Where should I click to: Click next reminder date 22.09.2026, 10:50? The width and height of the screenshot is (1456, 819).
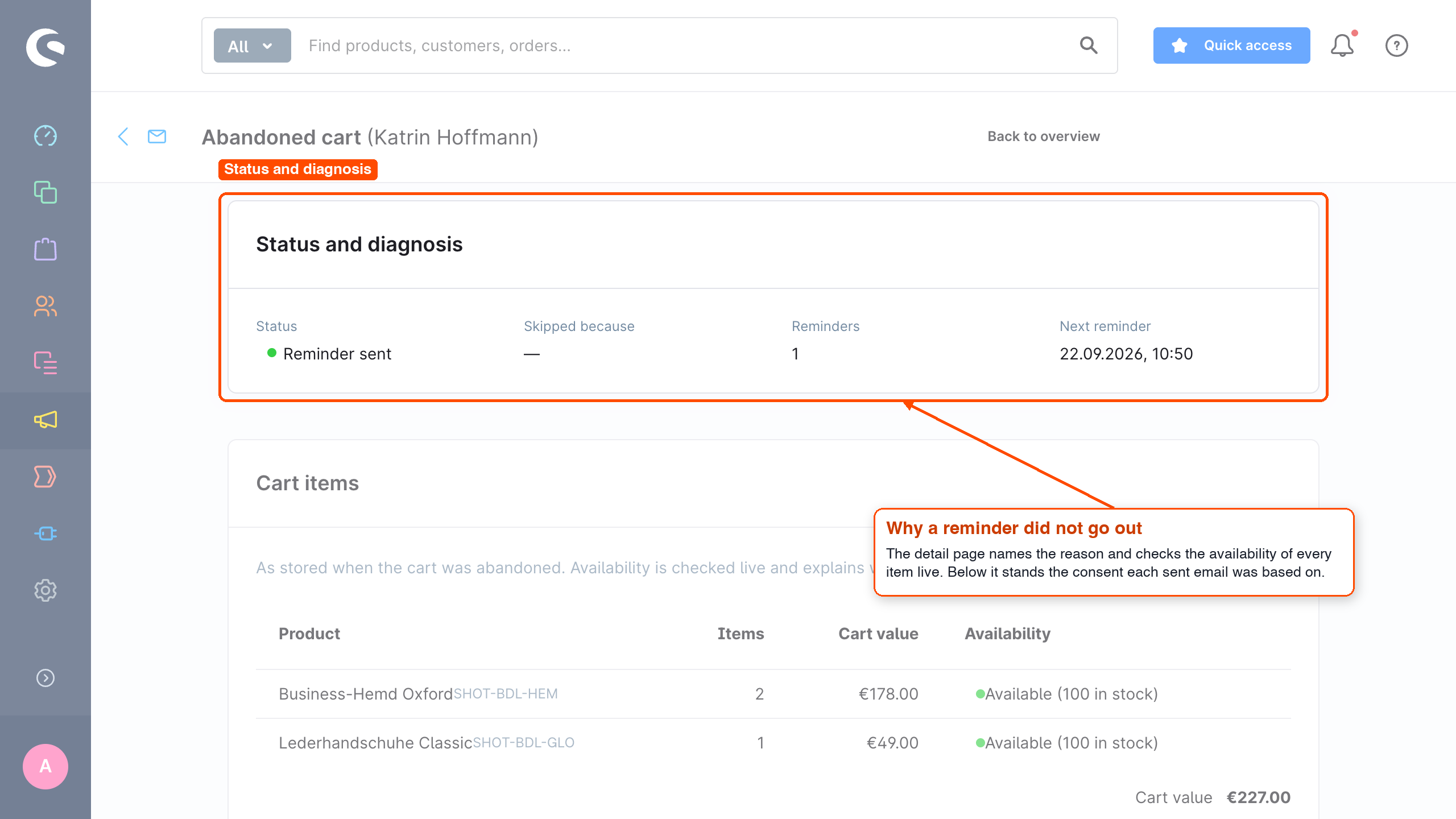pyautogui.click(x=1126, y=354)
